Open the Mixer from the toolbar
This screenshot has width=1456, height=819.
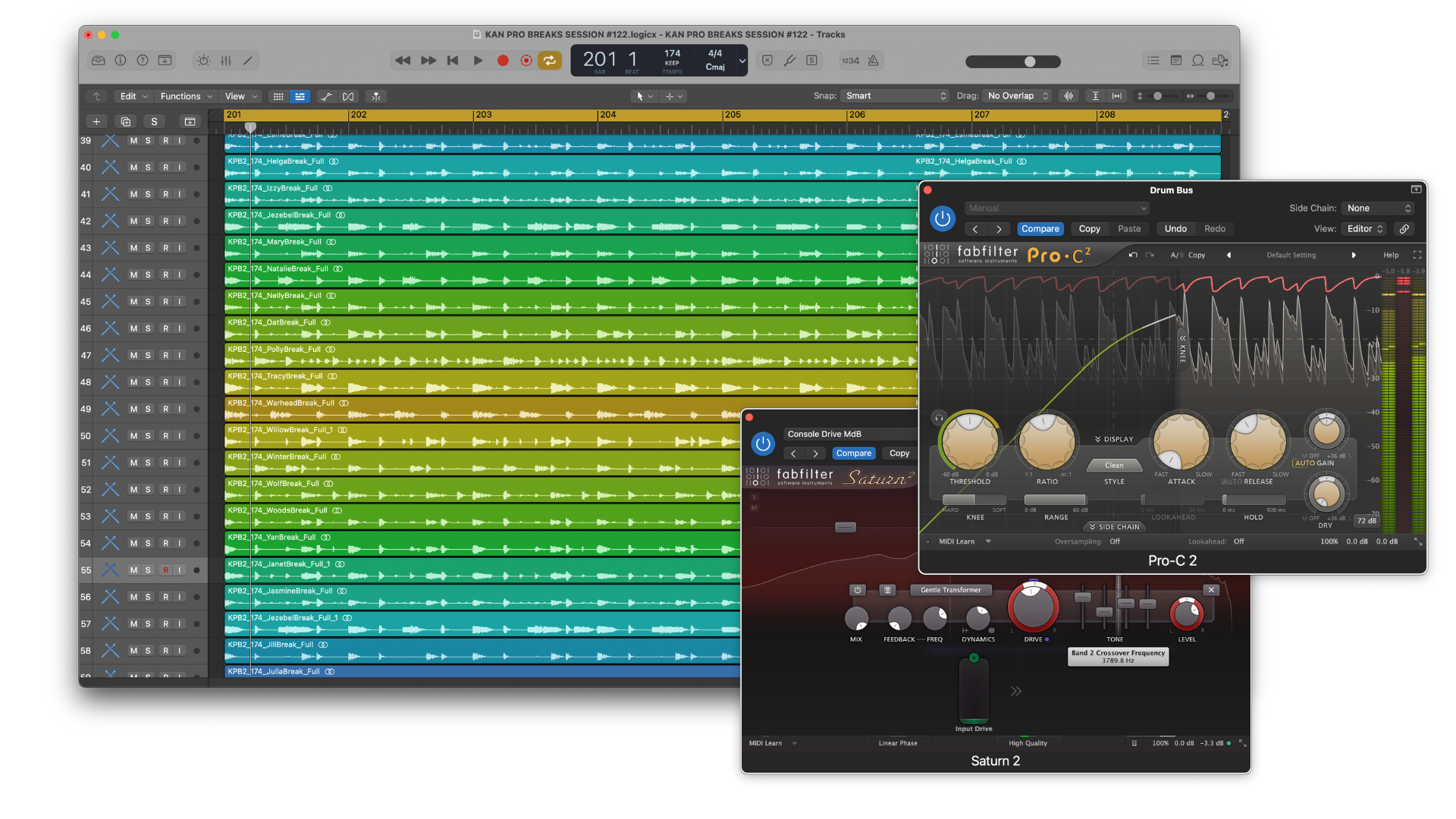click(226, 61)
